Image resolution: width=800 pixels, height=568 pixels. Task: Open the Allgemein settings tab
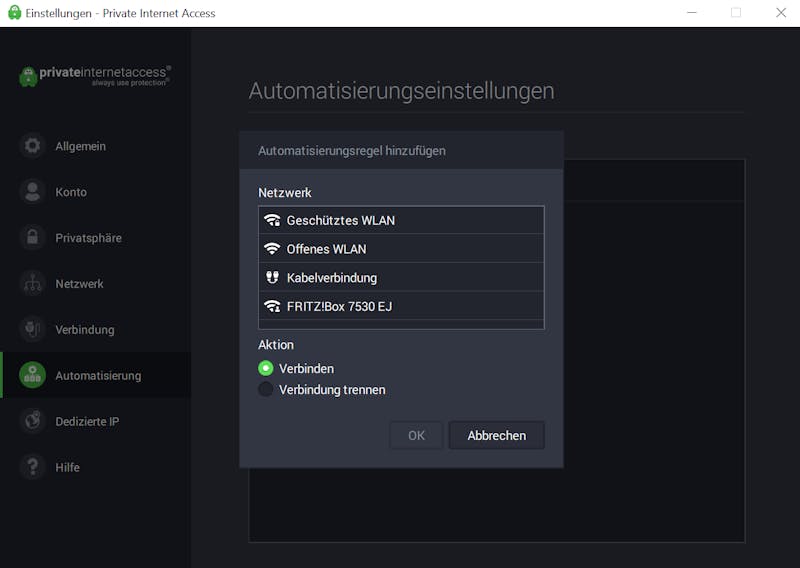point(95,146)
